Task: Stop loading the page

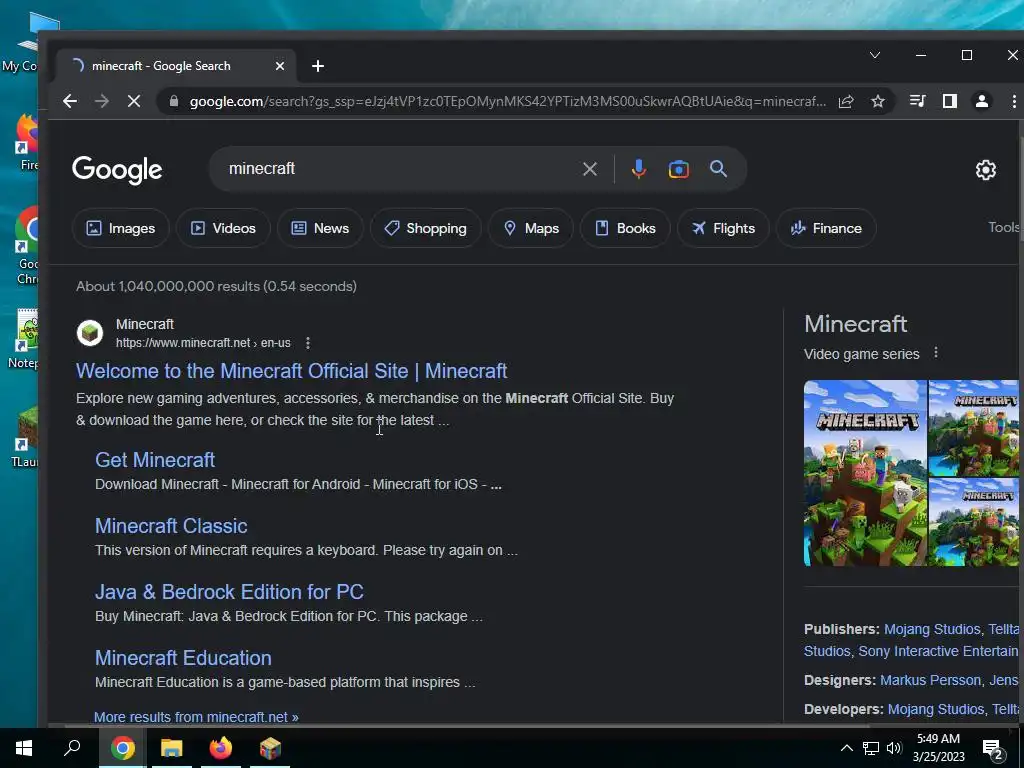Action: click(134, 101)
